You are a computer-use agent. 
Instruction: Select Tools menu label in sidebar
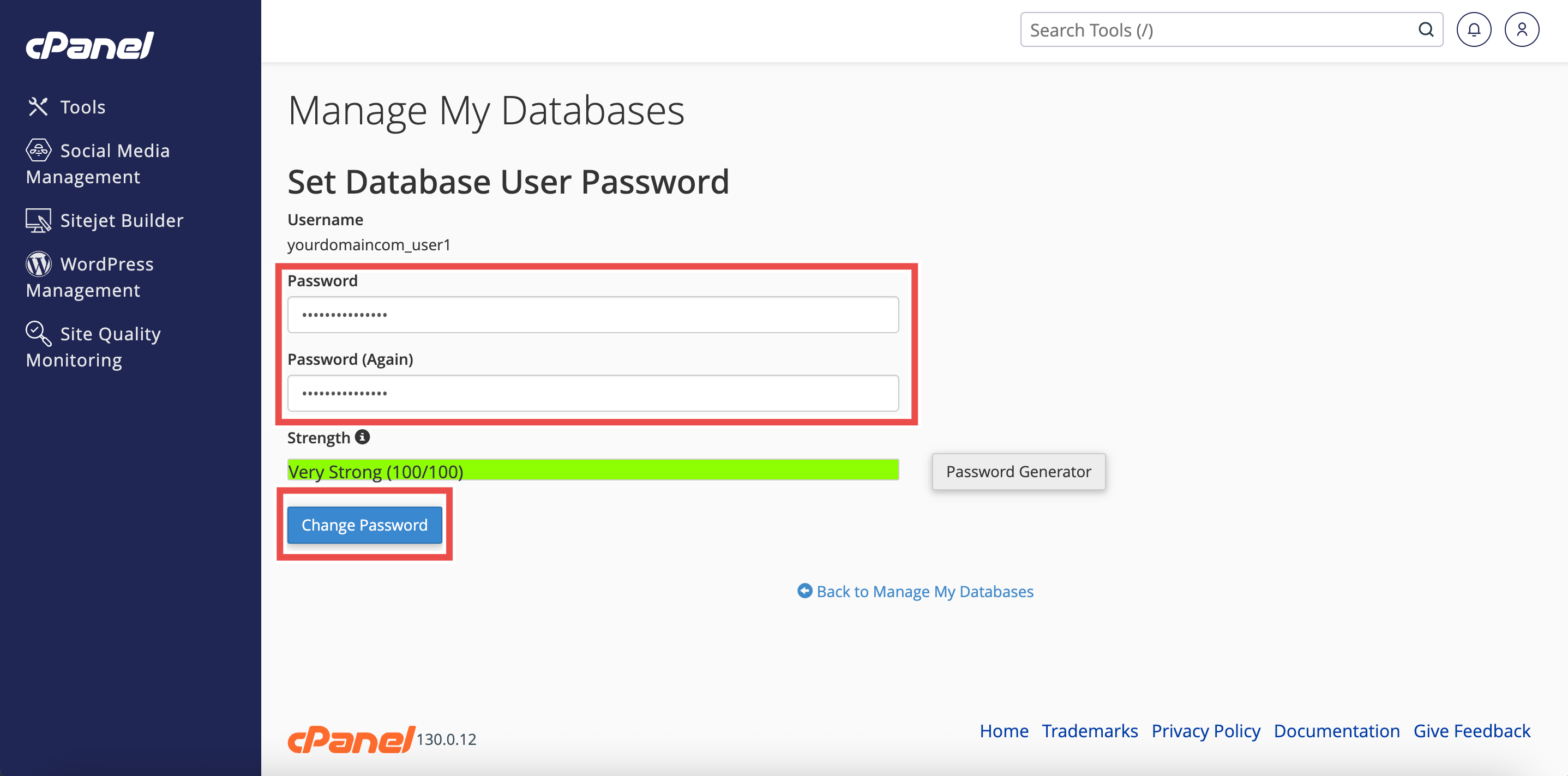[83, 107]
